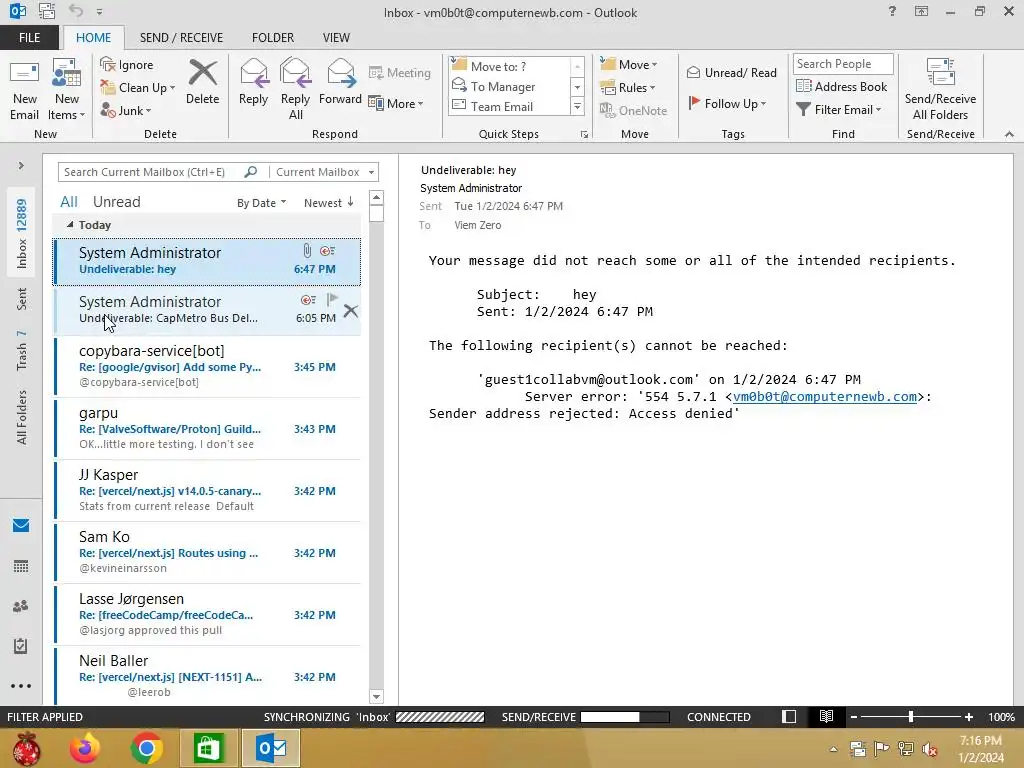Open the JJ Kasper email

click(207, 490)
